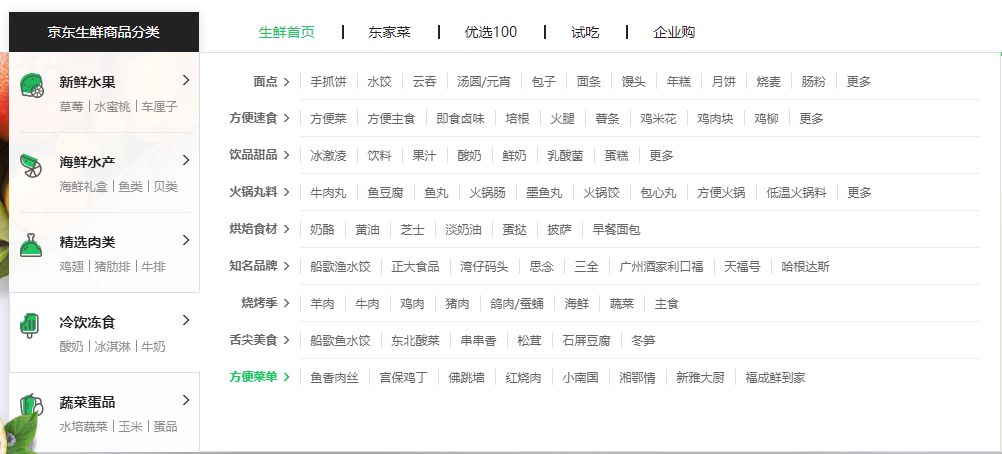This screenshot has width=1002, height=454.
Task: Open the 面点 subcategory heading
Action: pyautogui.click(x=272, y=81)
